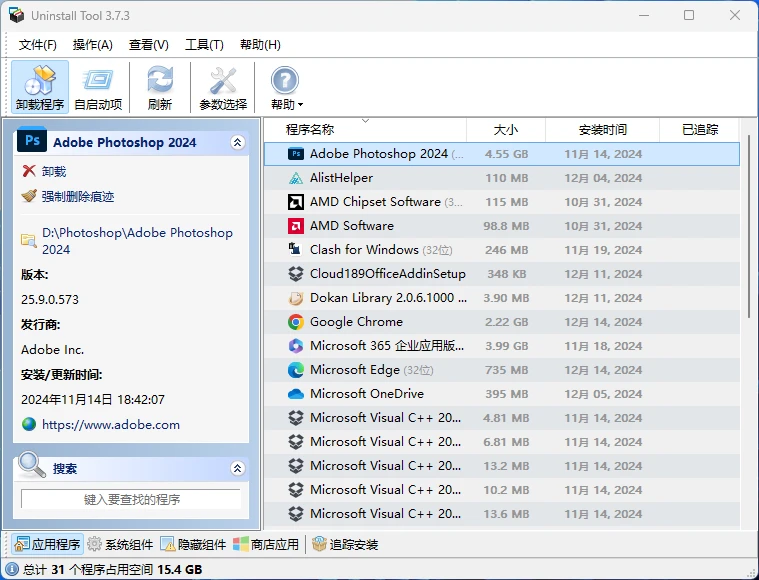
Task: Click the red X uninstall icon
Action: [29, 171]
